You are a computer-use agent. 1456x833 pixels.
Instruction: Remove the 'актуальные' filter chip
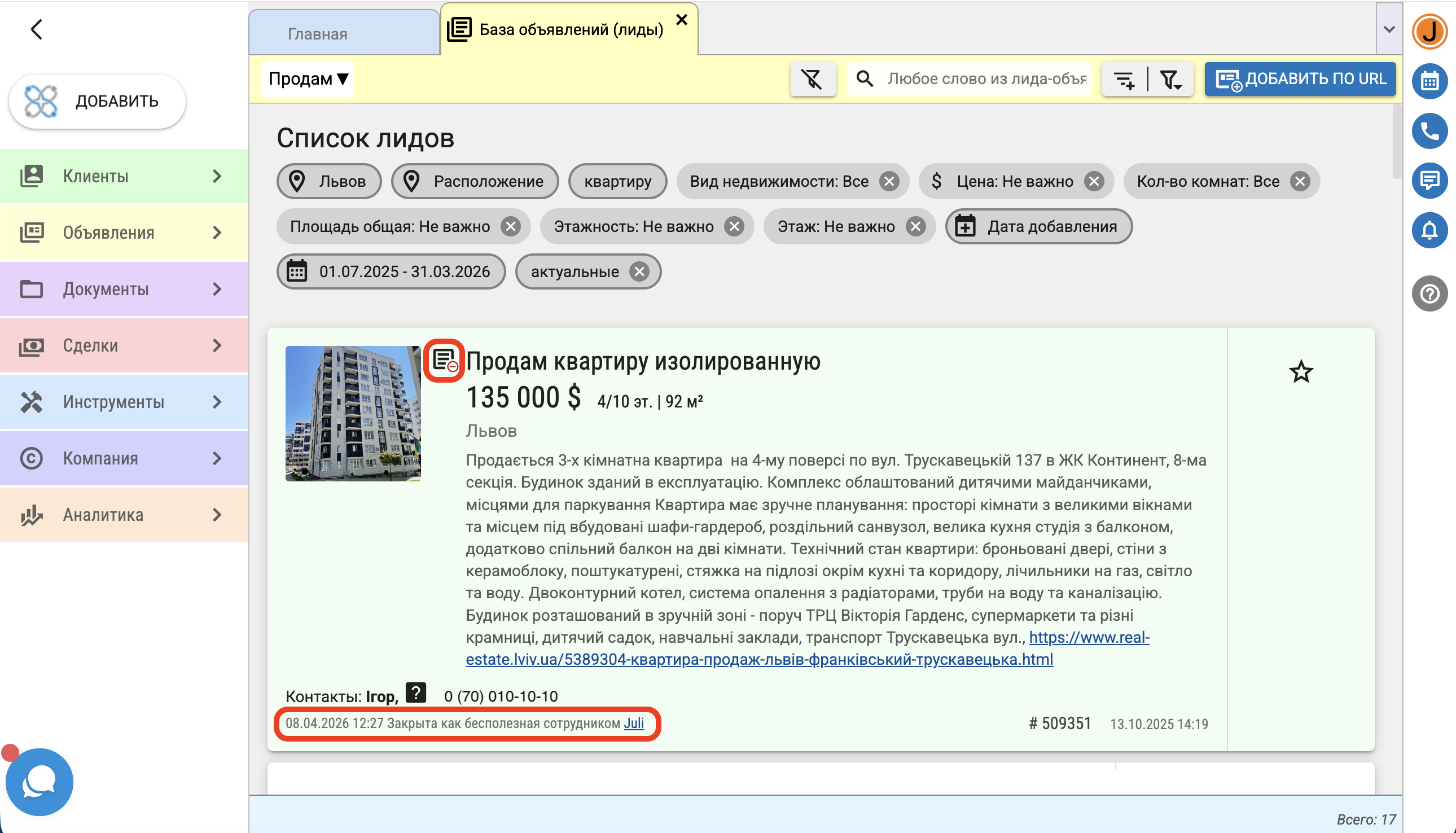639,272
